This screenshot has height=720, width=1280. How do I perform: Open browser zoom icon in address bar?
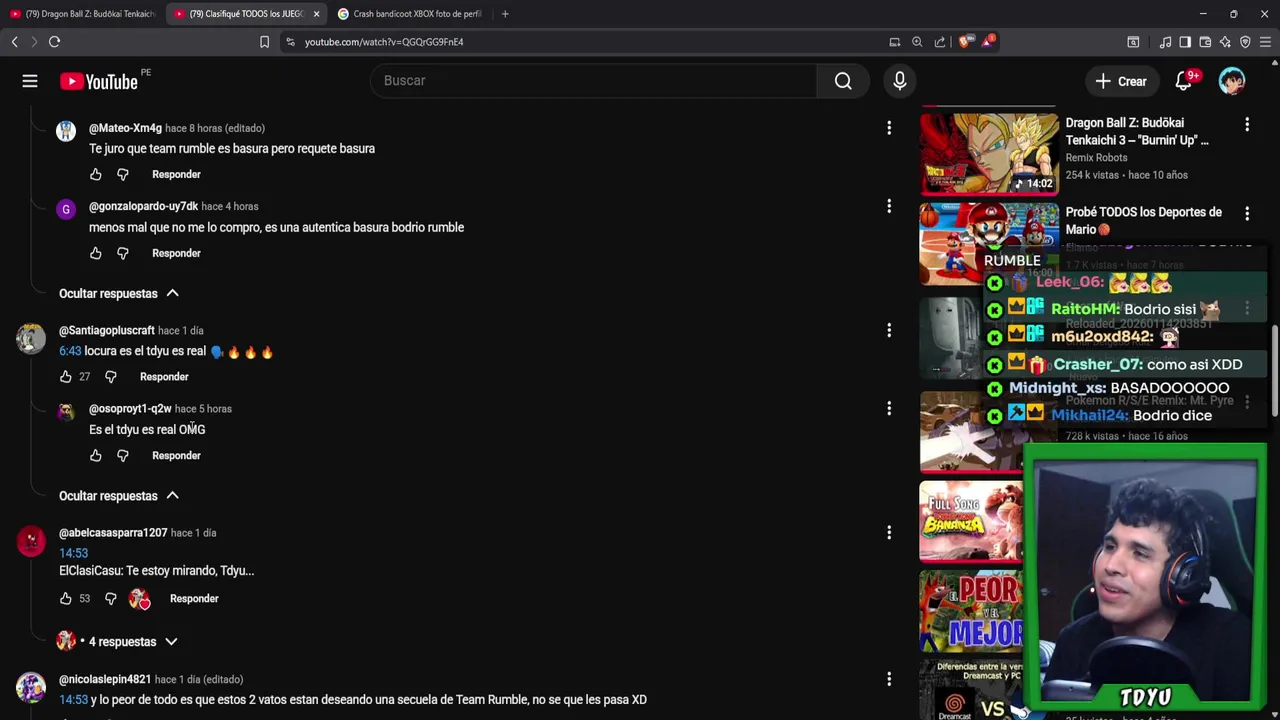pyautogui.click(x=917, y=42)
